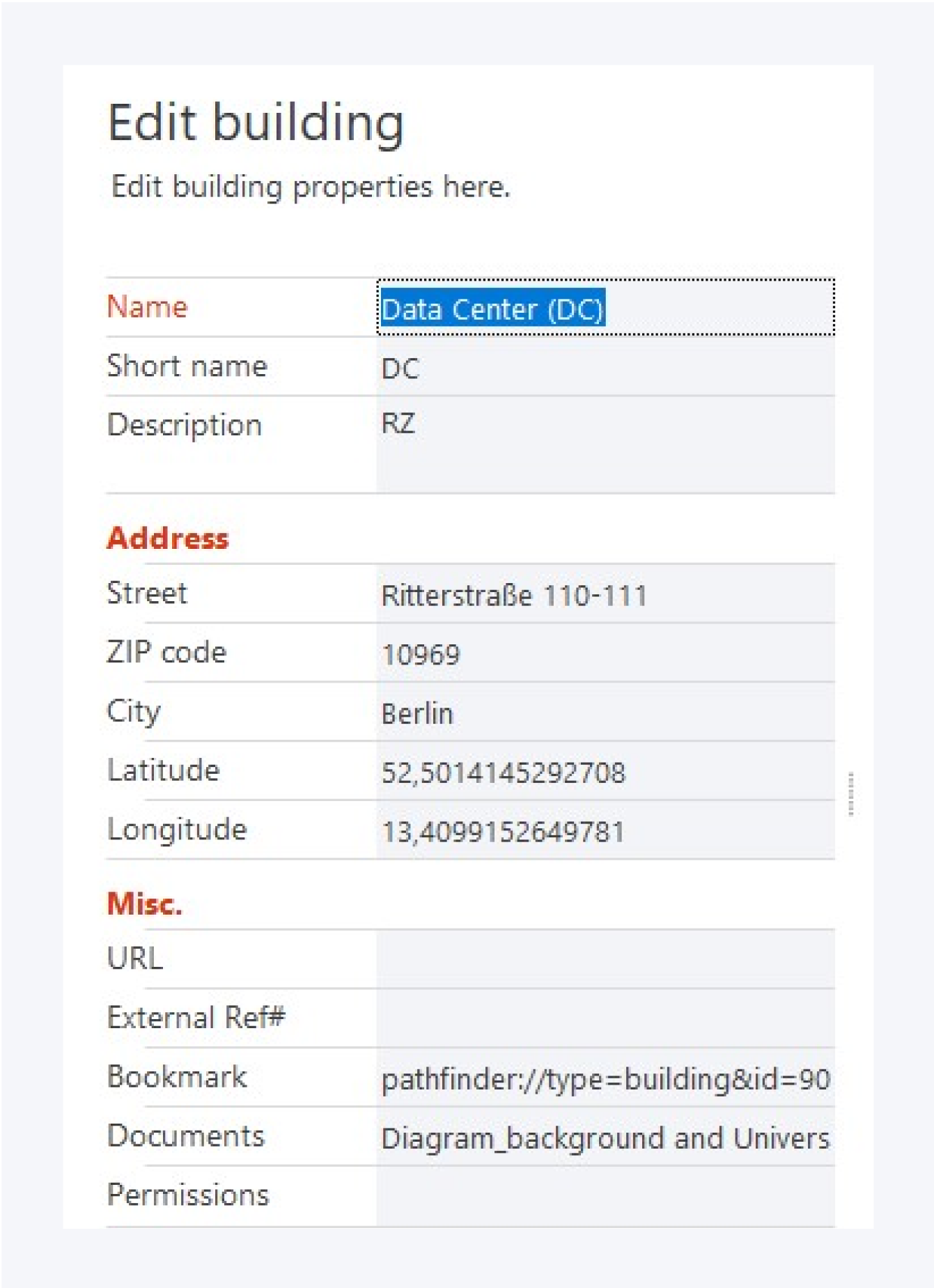Click the red Misc. section heading
Screen dimensions: 934x1288
coord(144,903)
